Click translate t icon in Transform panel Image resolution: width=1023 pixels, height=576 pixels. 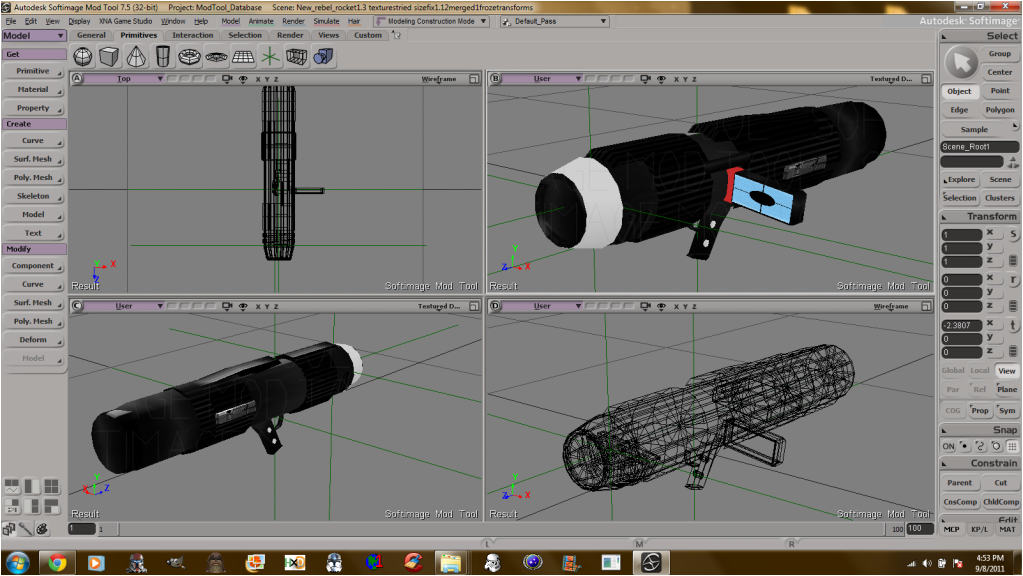click(x=1013, y=325)
